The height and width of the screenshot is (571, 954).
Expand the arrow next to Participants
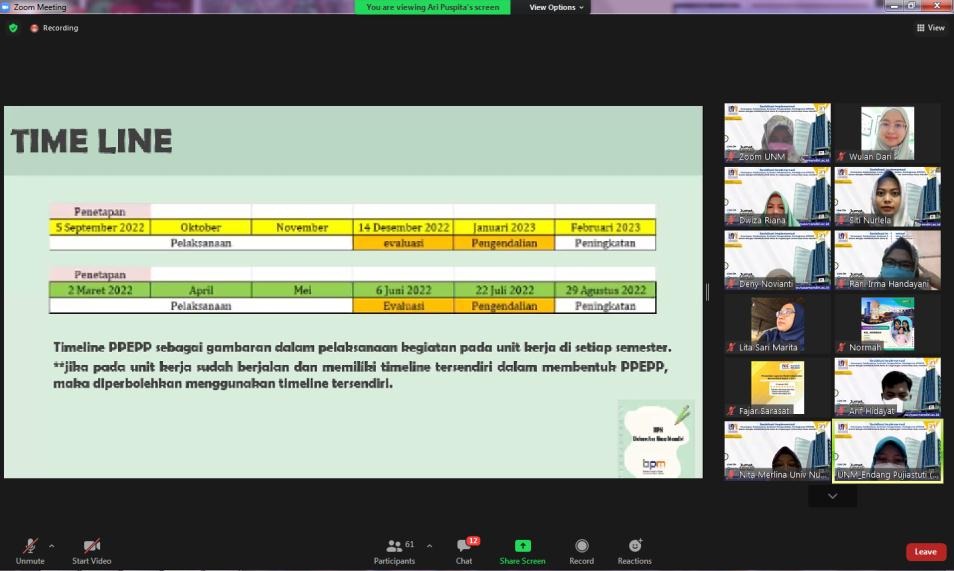click(430, 546)
